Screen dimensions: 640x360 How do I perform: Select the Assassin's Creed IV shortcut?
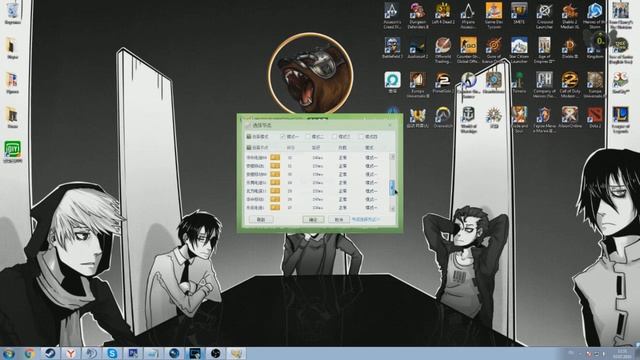pyautogui.click(x=392, y=16)
